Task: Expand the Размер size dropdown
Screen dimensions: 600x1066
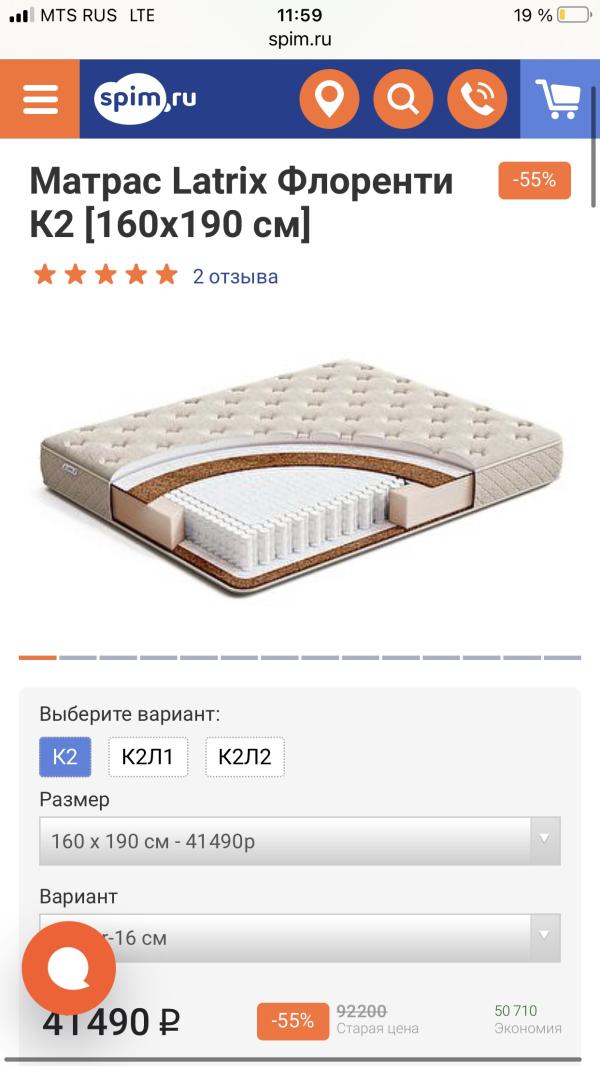Action: tap(290, 841)
